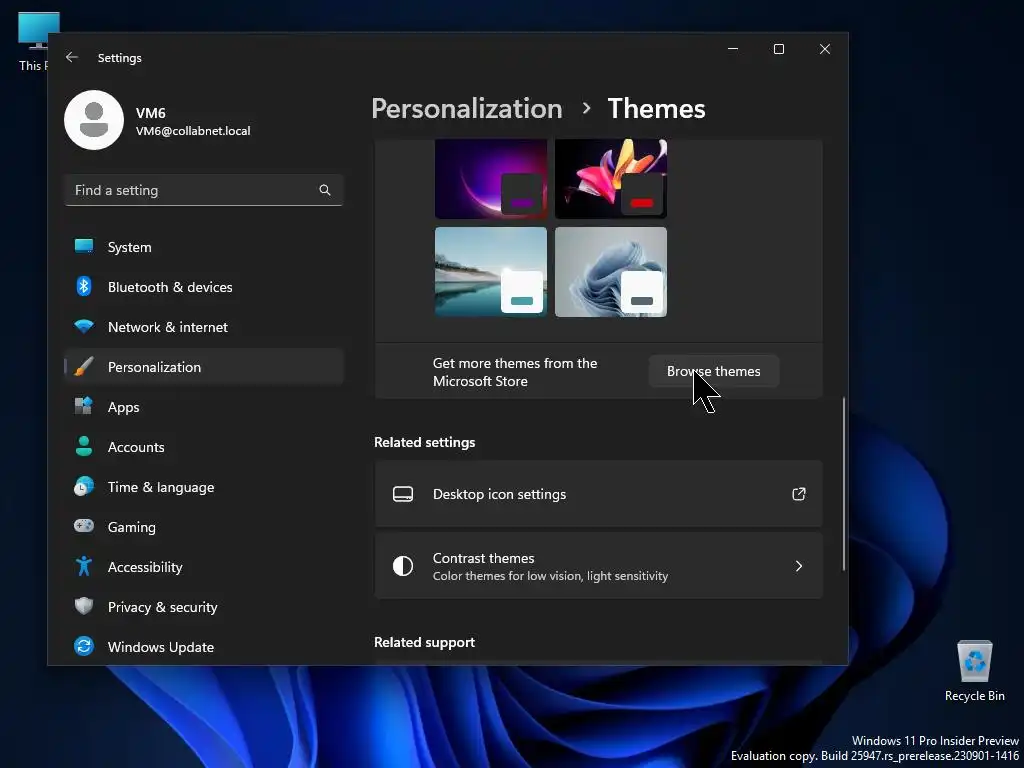This screenshot has height=768, width=1024.
Task: Select the colorful flower theme thumbnail
Action: click(x=611, y=178)
